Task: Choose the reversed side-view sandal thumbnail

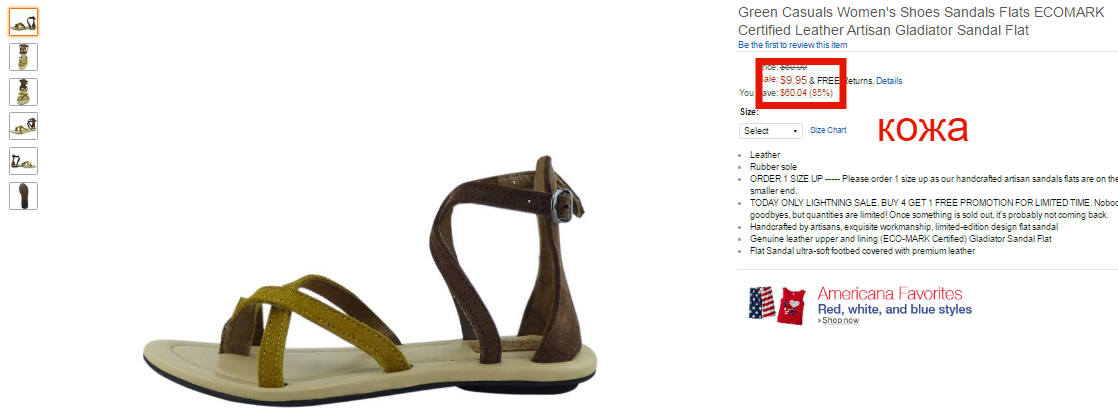Action: 24,161
